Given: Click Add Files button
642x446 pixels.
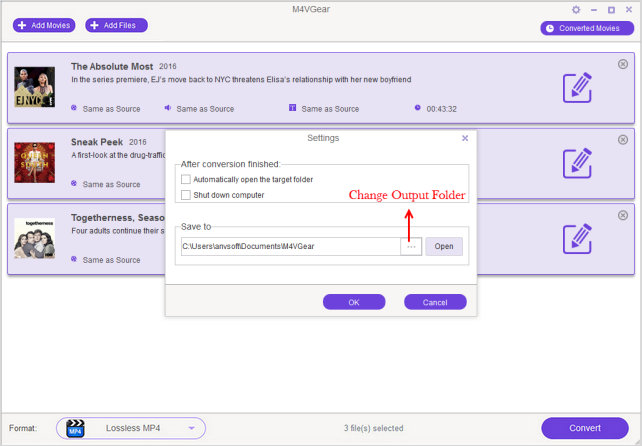Looking at the screenshot, I should [x=117, y=25].
